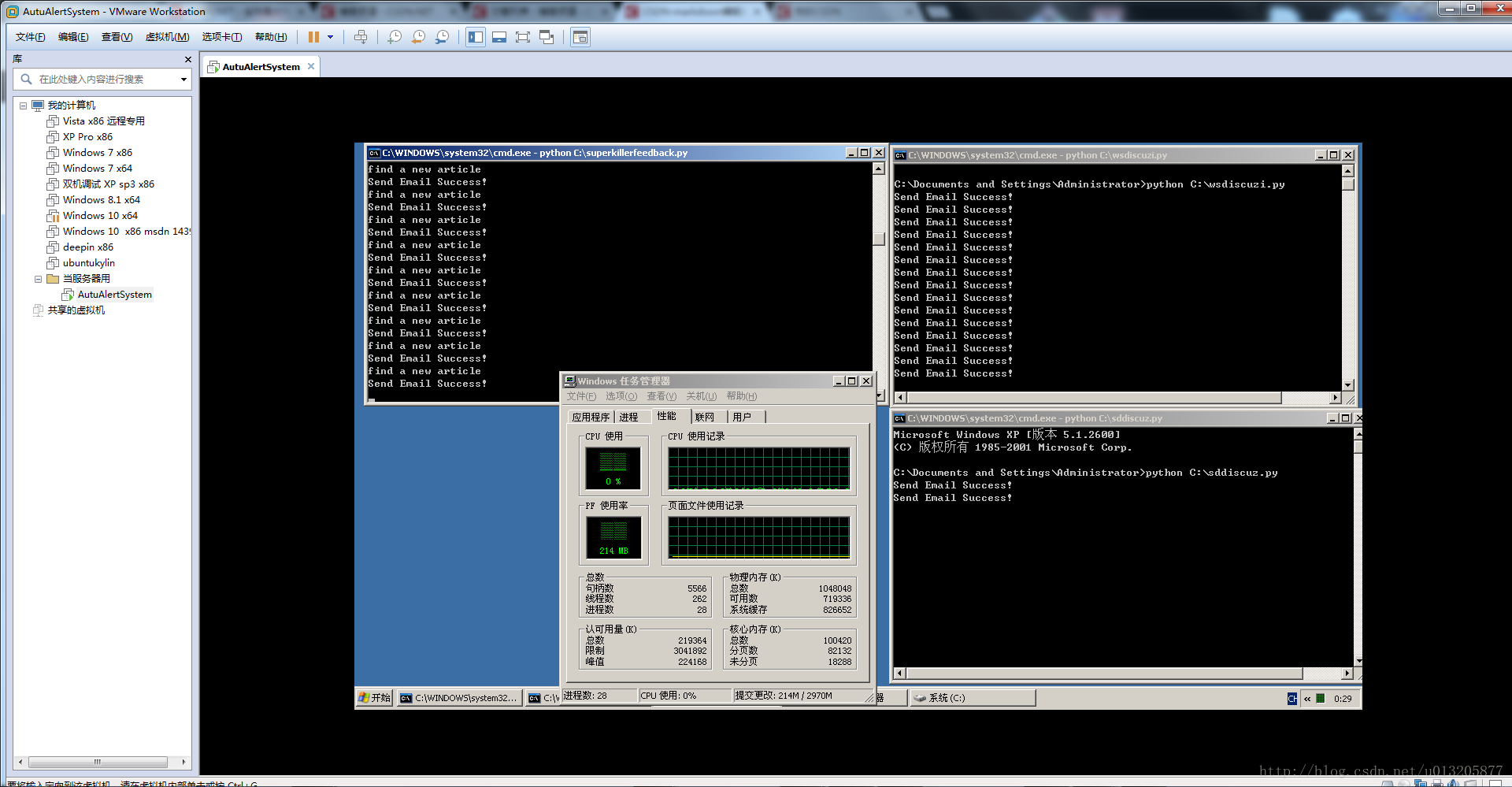Open Task Manager 联网 tab
The height and width of the screenshot is (787, 1512).
click(x=705, y=417)
